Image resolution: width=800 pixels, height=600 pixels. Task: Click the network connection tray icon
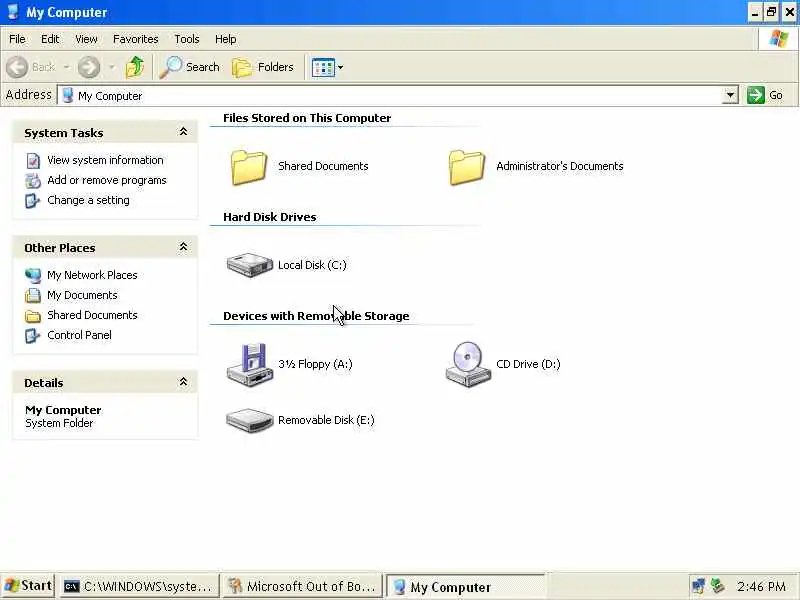pyautogui.click(x=698, y=586)
